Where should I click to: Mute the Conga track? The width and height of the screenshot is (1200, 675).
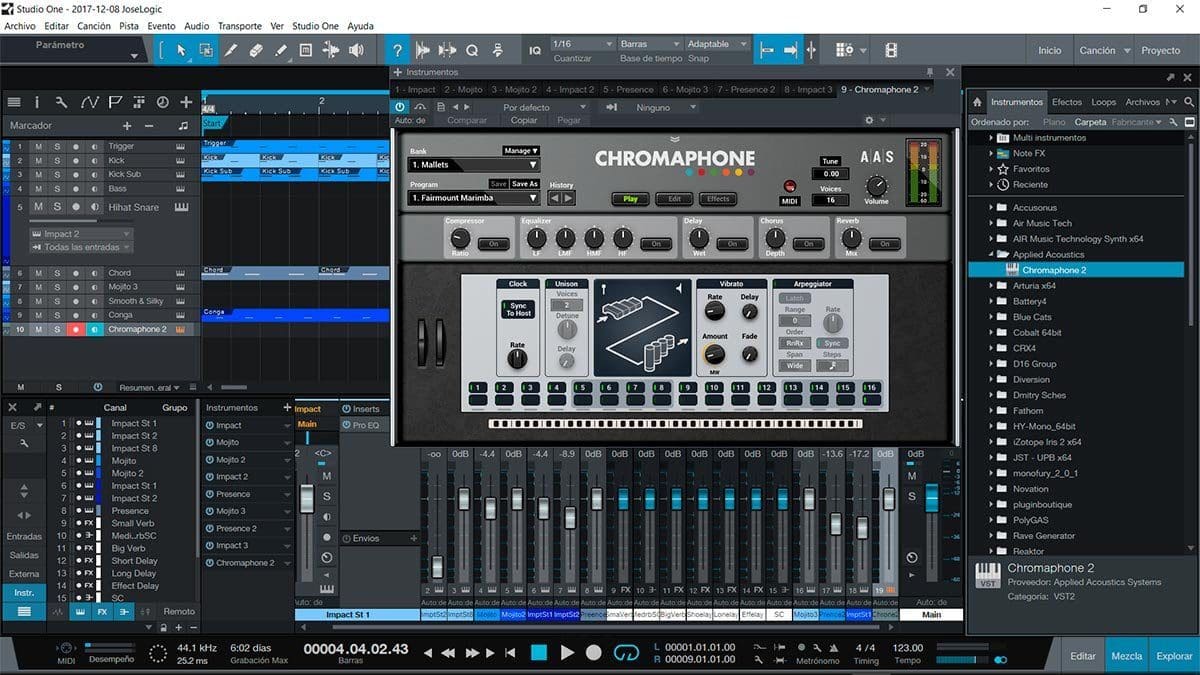point(38,315)
